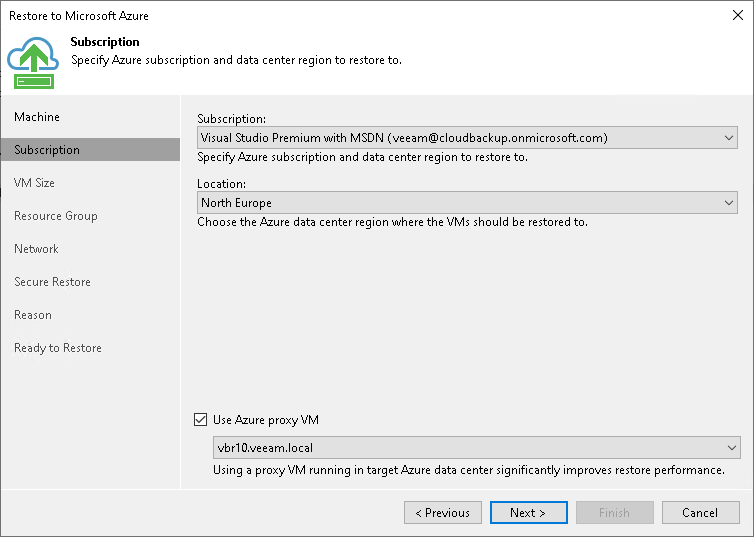Image resolution: width=754 pixels, height=537 pixels.
Task: Go to the Machine wizard step
Action: (37, 117)
